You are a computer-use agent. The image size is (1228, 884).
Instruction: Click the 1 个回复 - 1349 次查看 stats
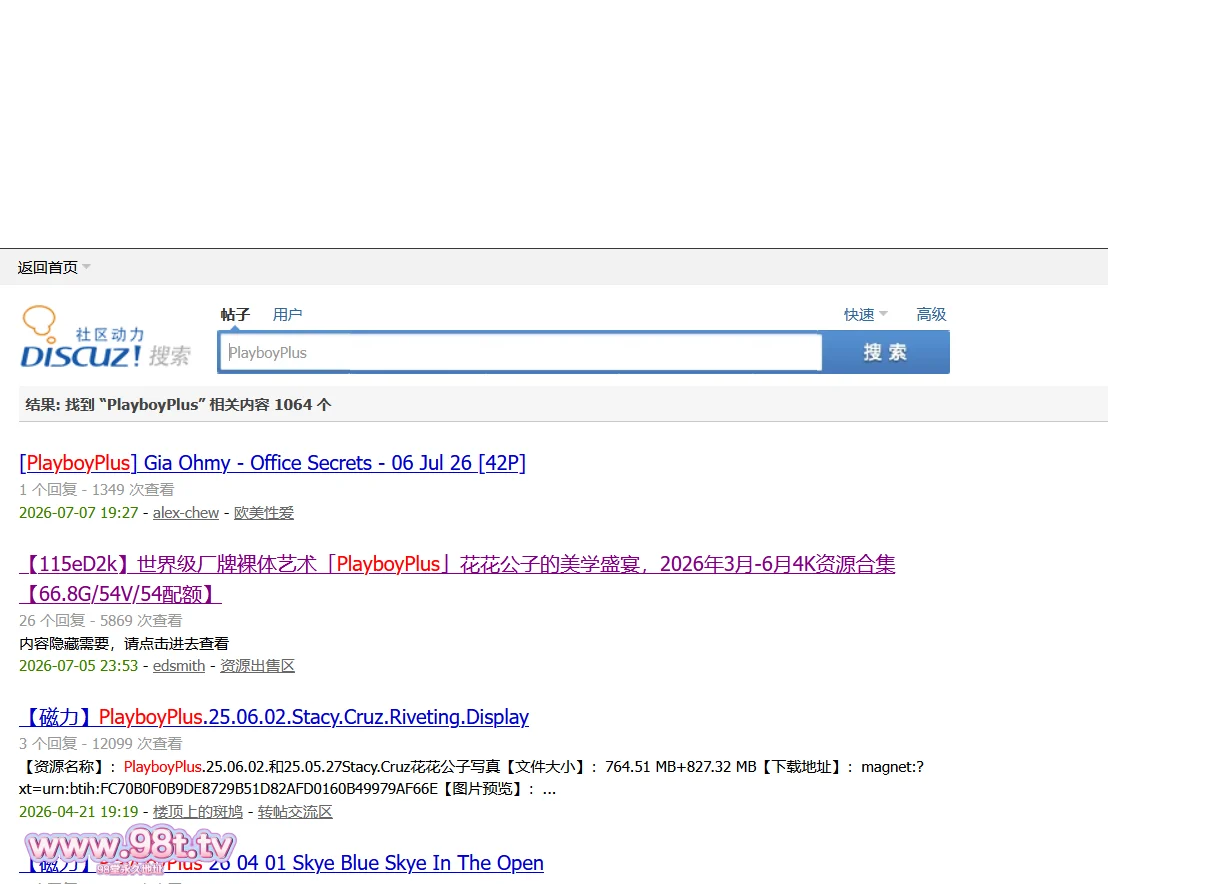97,490
